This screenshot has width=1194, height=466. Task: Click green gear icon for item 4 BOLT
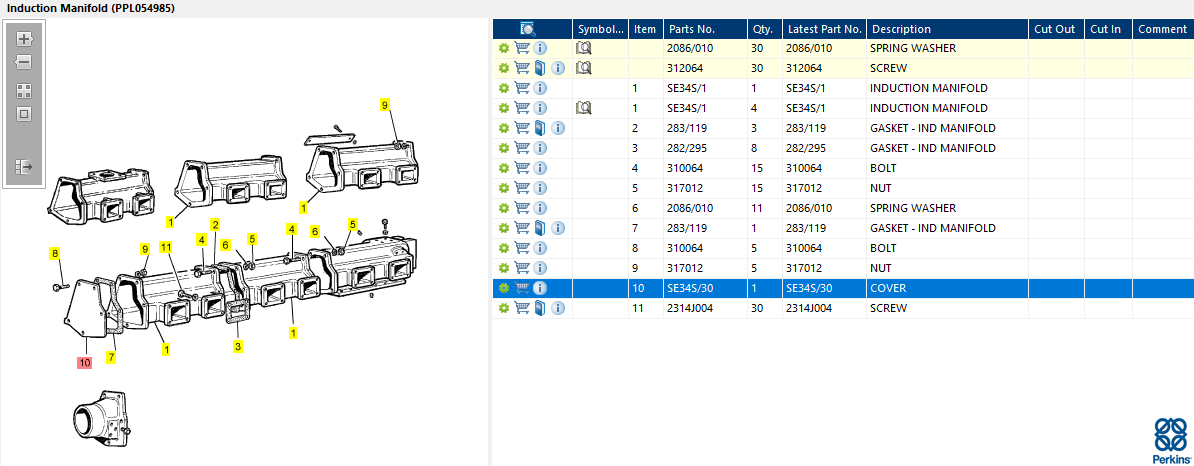(x=504, y=168)
